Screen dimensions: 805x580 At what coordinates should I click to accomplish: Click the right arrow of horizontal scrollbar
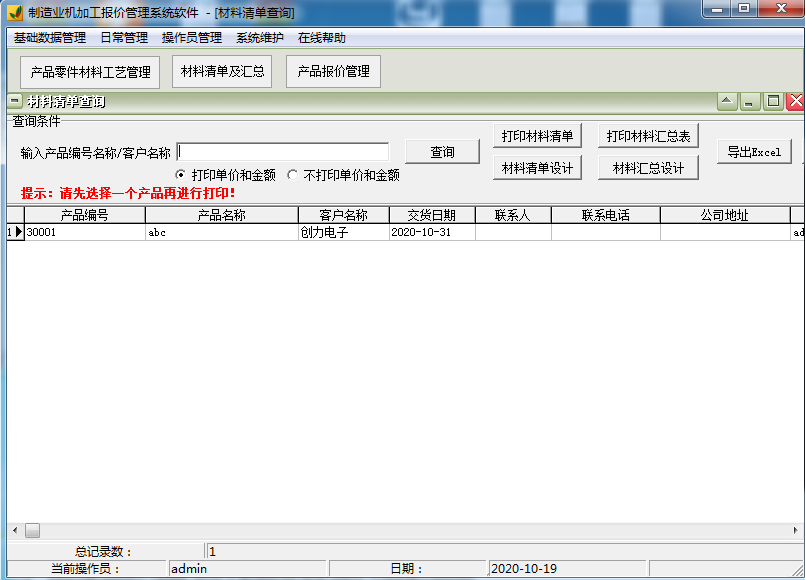point(795,530)
